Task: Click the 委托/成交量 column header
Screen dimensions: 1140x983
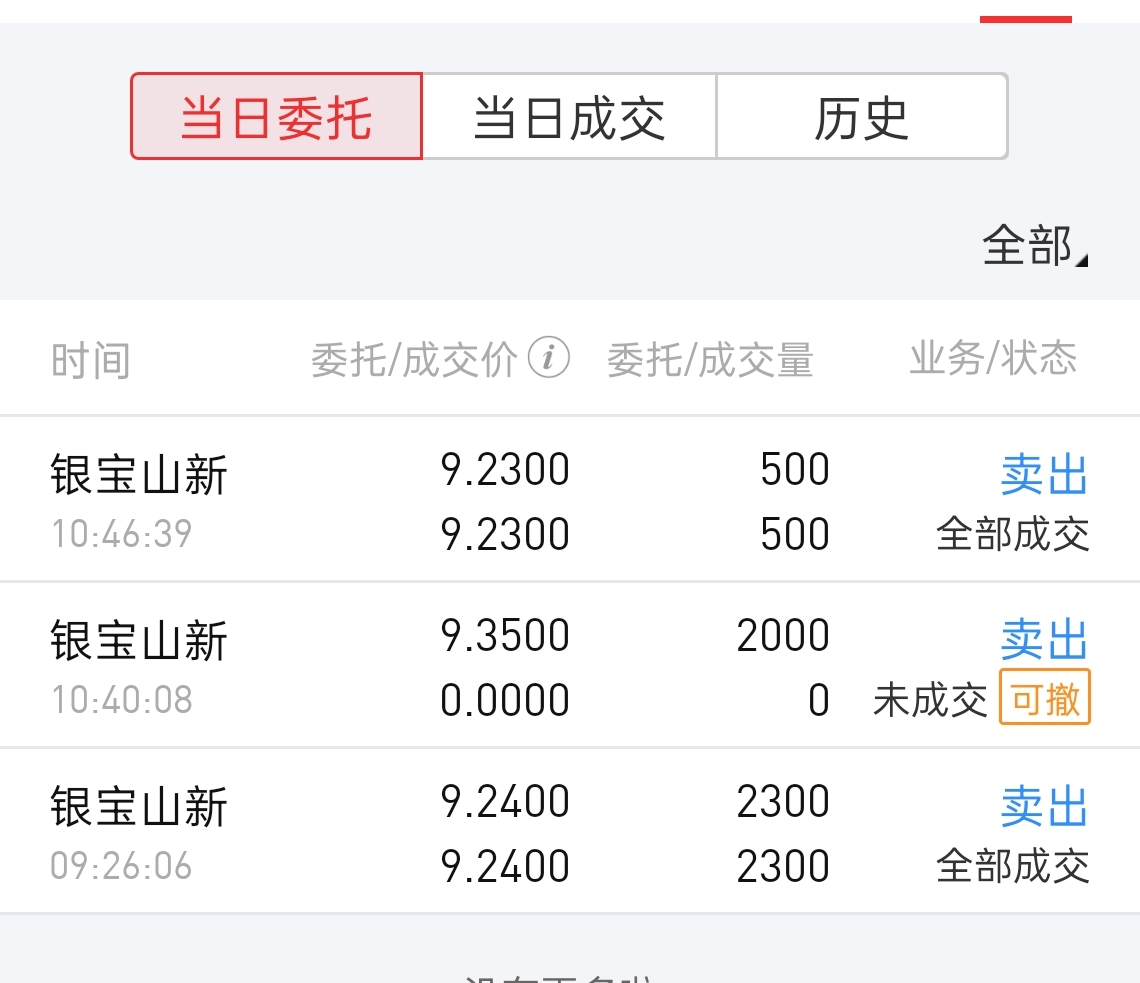Action: point(710,360)
